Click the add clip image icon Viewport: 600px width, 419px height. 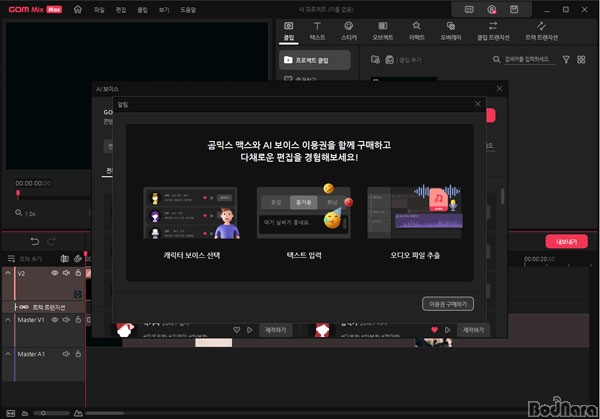pyautogui.click(x=390, y=60)
